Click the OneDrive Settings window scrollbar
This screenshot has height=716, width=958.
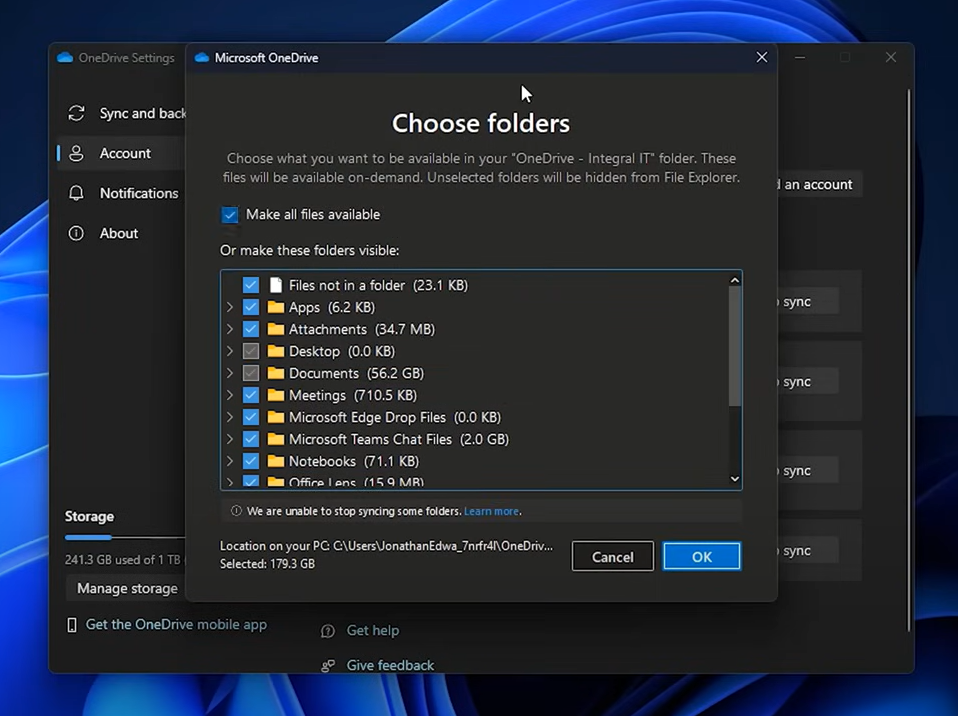pos(909,360)
